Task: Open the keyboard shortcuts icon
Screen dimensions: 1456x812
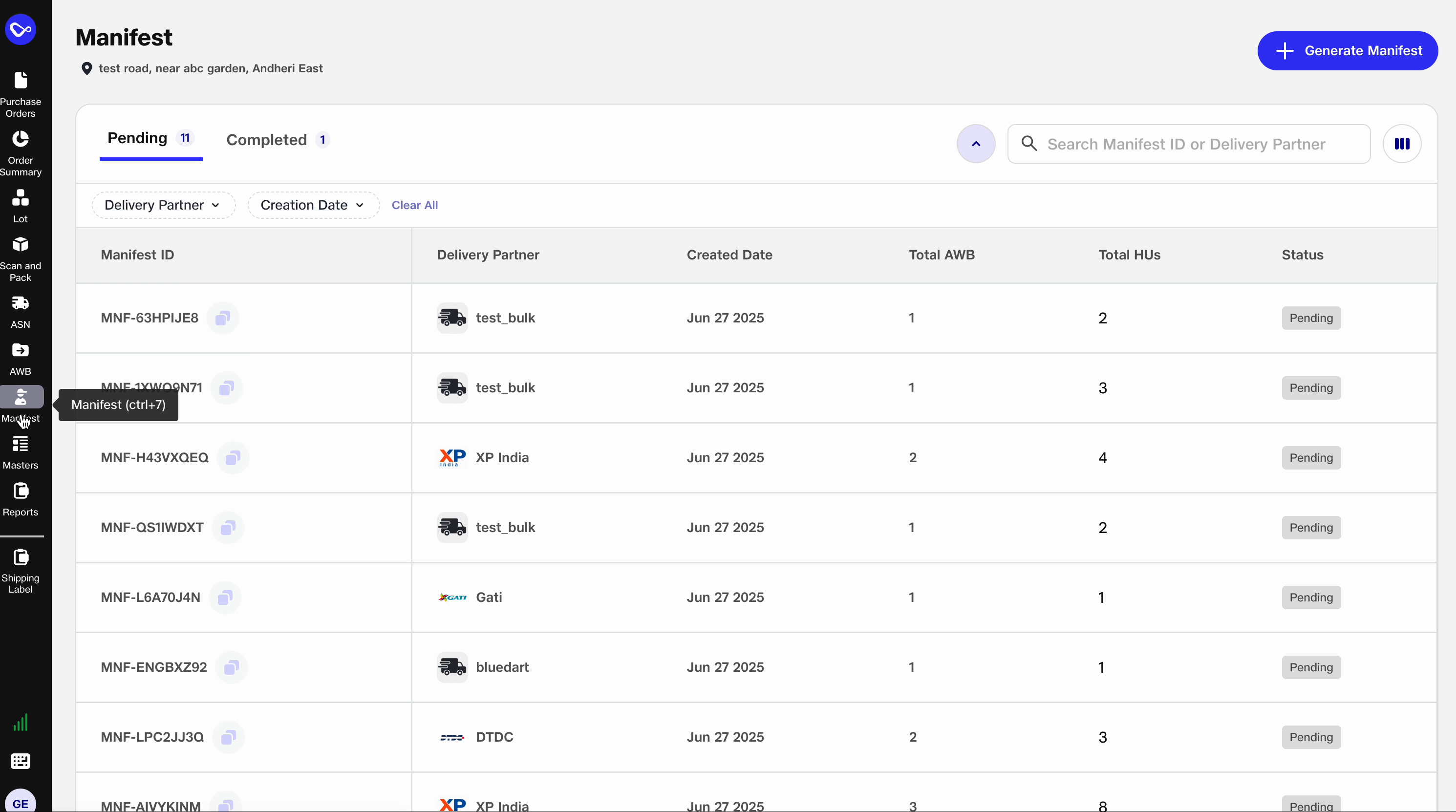Action: point(21,761)
